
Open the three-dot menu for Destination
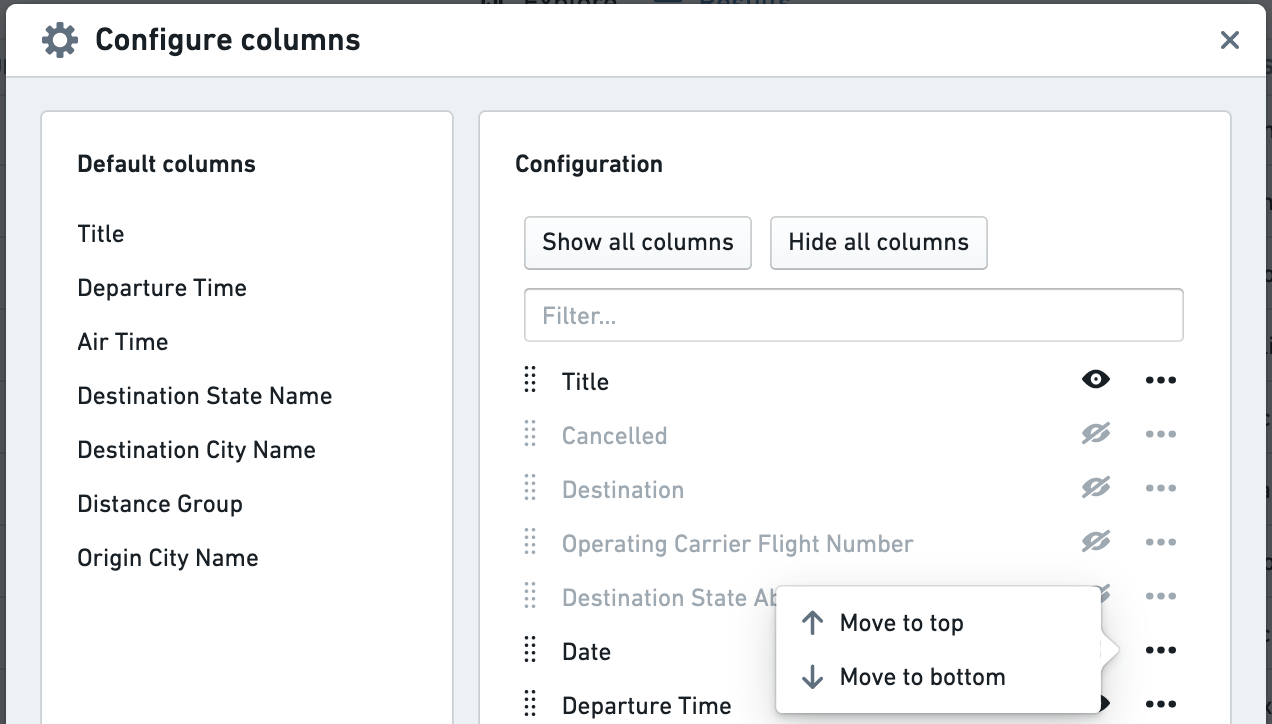point(1160,488)
